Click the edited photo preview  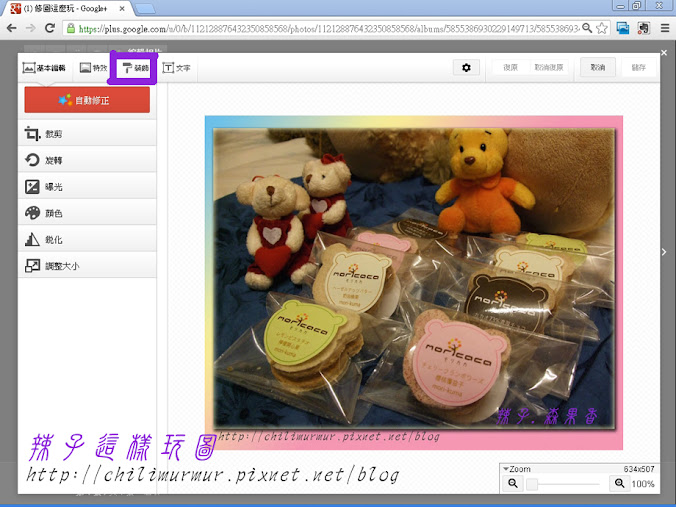tap(414, 283)
